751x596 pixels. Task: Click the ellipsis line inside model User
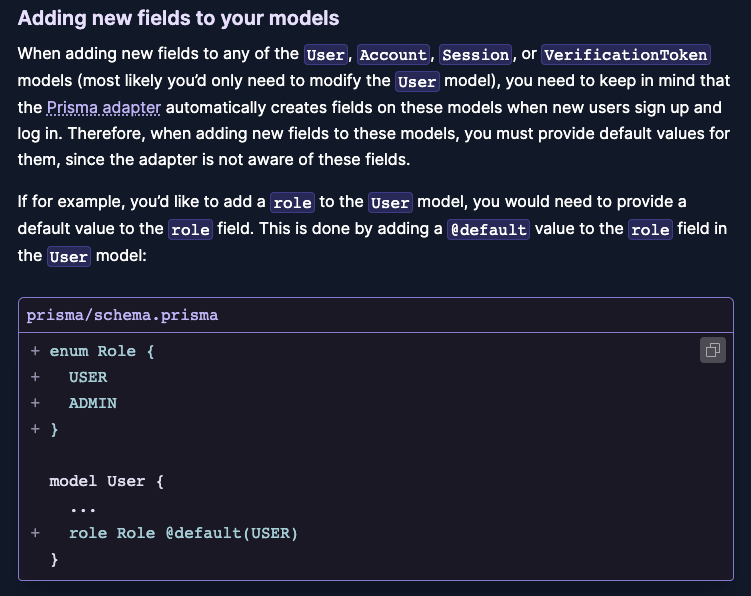click(83, 507)
